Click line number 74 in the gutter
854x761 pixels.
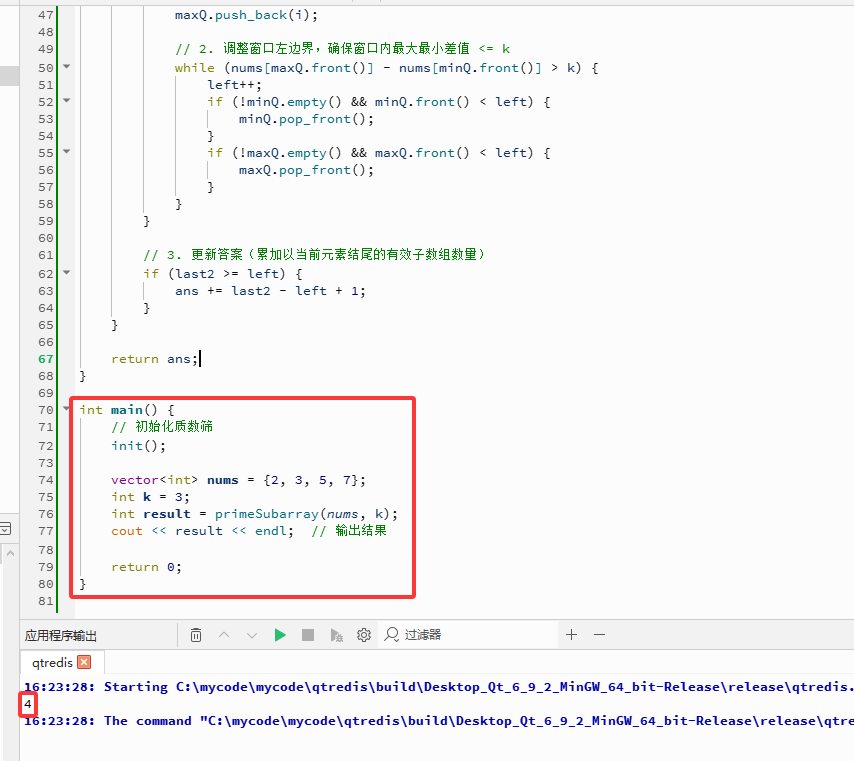[x=46, y=480]
